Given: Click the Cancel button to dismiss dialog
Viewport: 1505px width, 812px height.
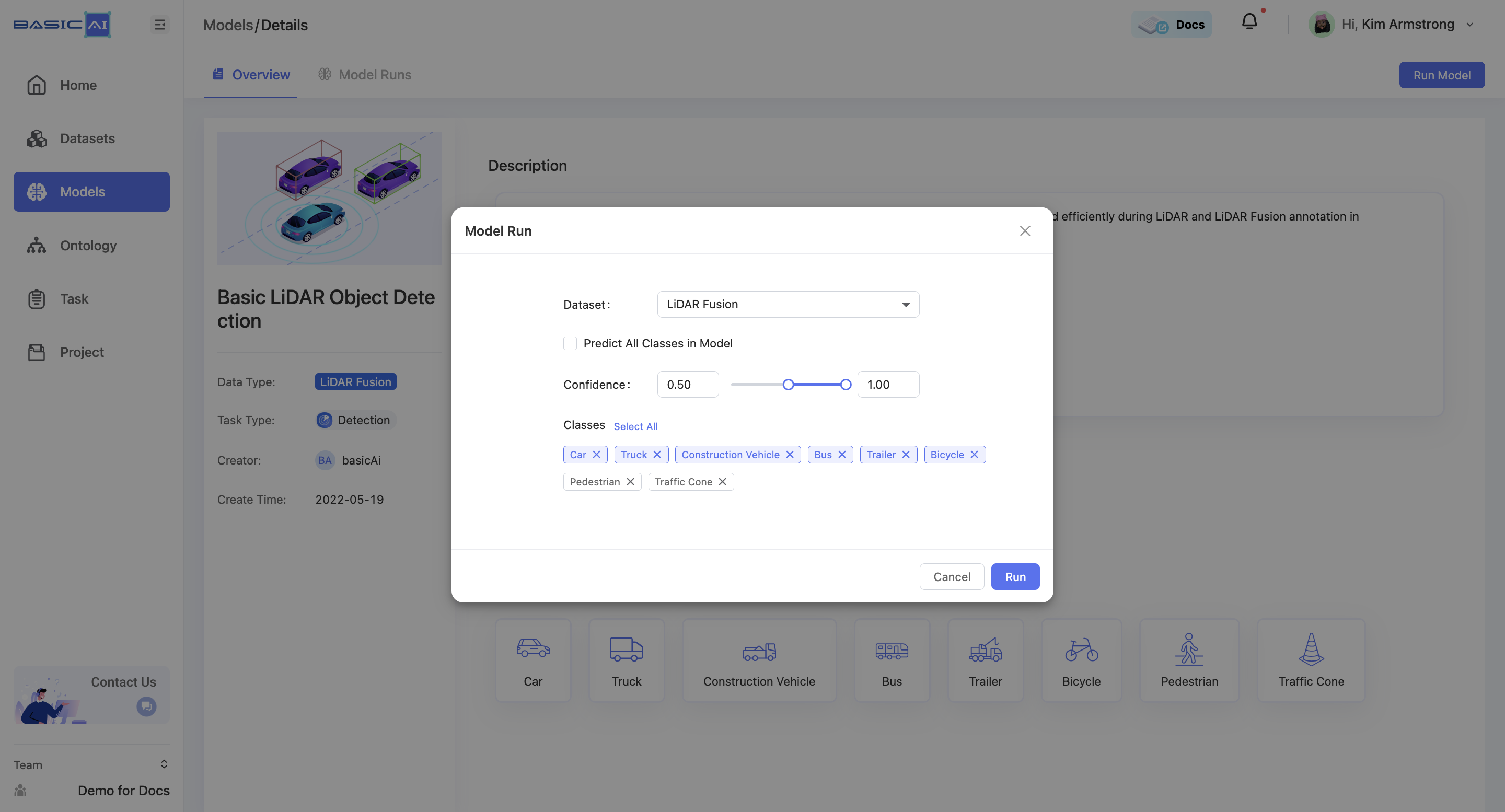Looking at the screenshot, I should 951,576.
